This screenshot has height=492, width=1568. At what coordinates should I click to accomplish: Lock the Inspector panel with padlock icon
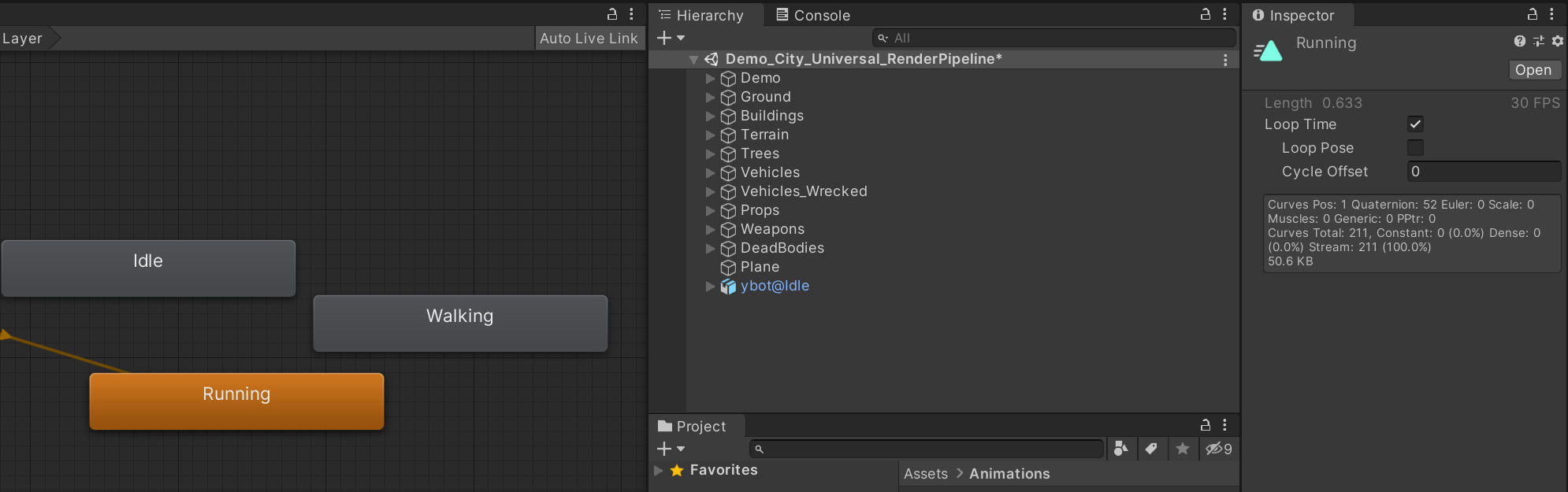pos(1533,14)
